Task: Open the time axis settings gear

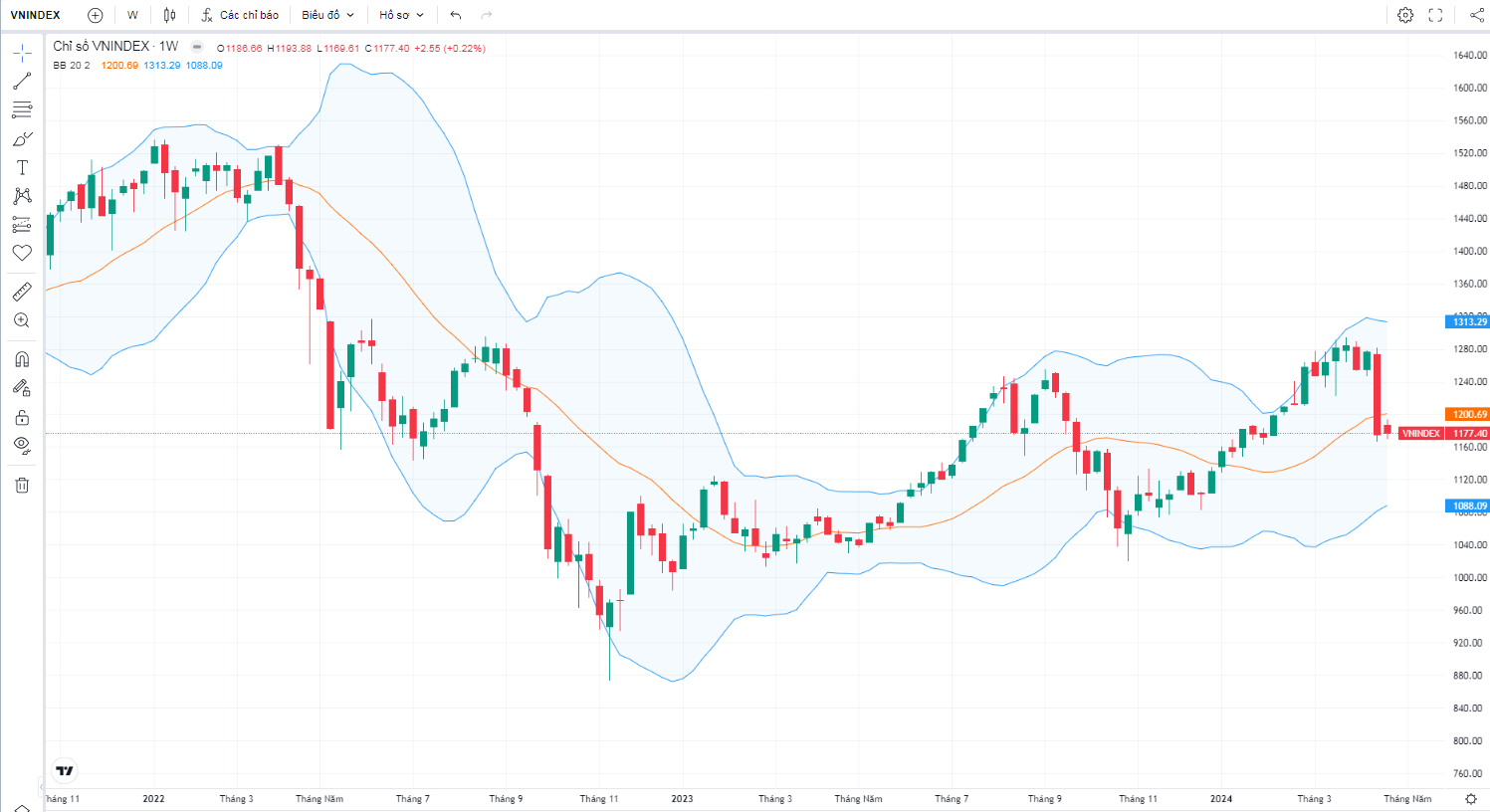Action: [x=1471, y=799]
